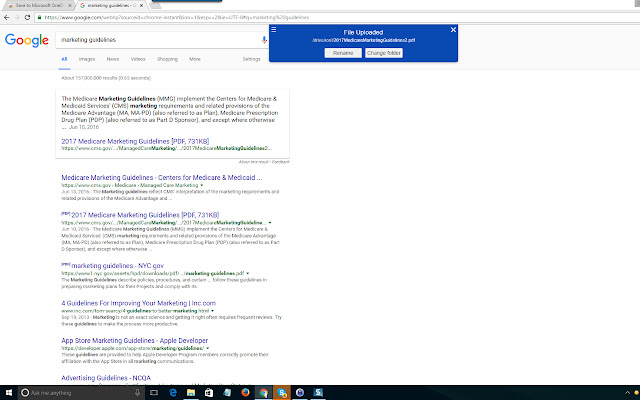640x400 pixels.
Task: Expand dropdown arrow next to cms.gov Managed Care Marketing URL
Action: click(x=202, y=185)
